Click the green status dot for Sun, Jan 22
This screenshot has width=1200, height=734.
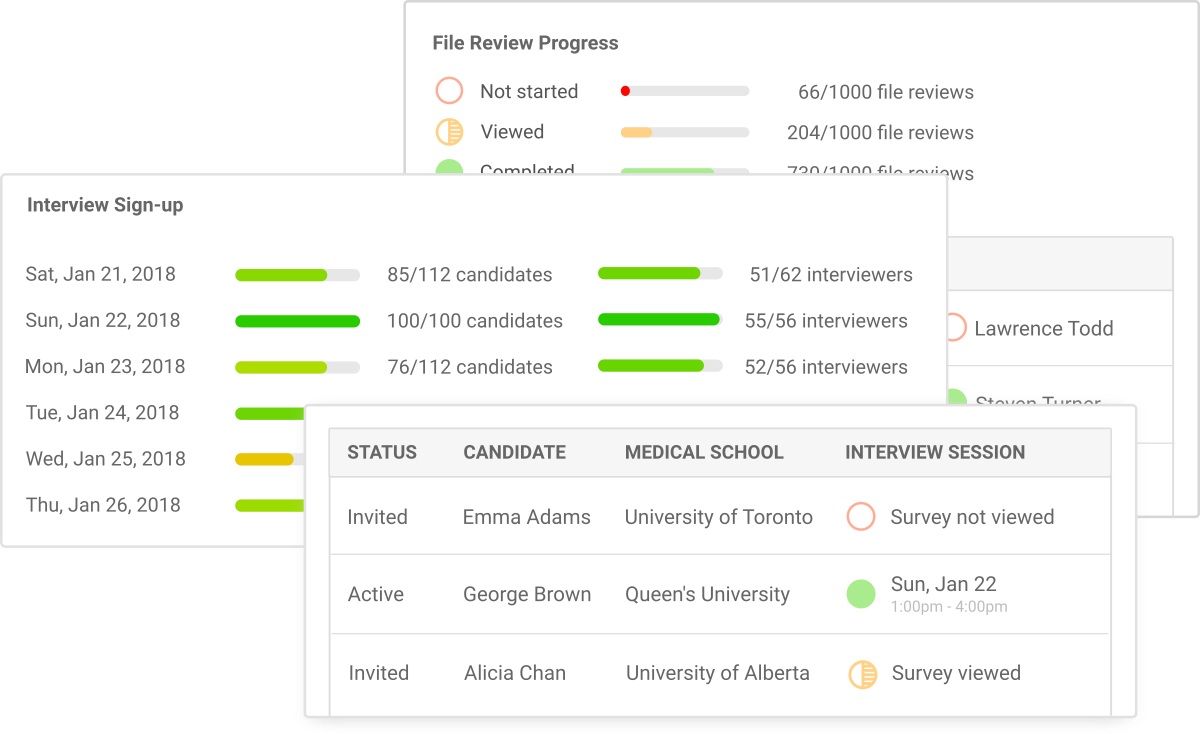click(861, 594)
